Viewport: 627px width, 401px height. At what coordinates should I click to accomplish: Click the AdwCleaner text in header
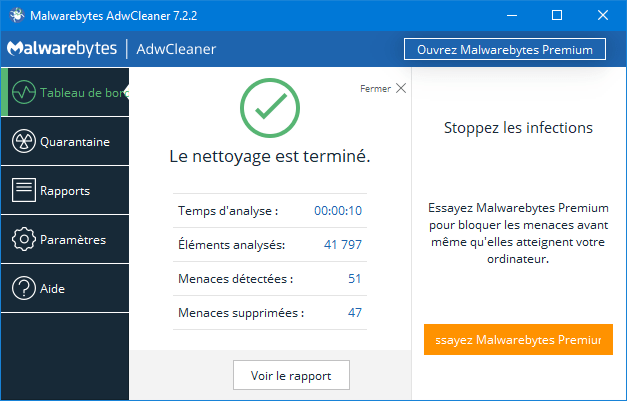click(176, 49)
